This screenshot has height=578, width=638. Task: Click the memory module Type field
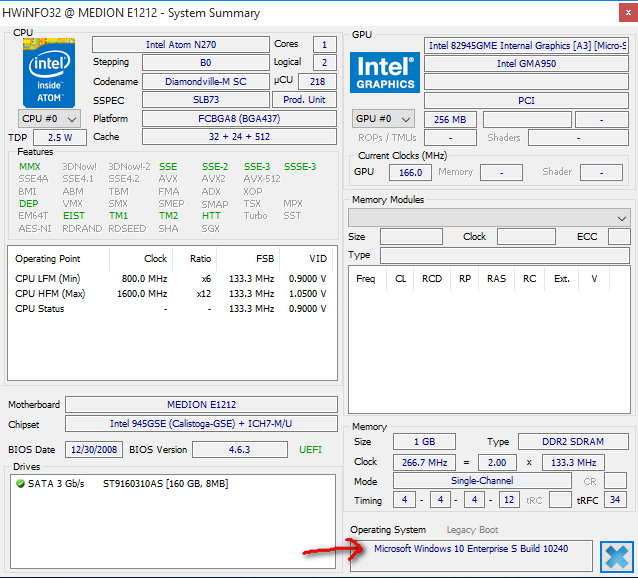tap(505, 255)
